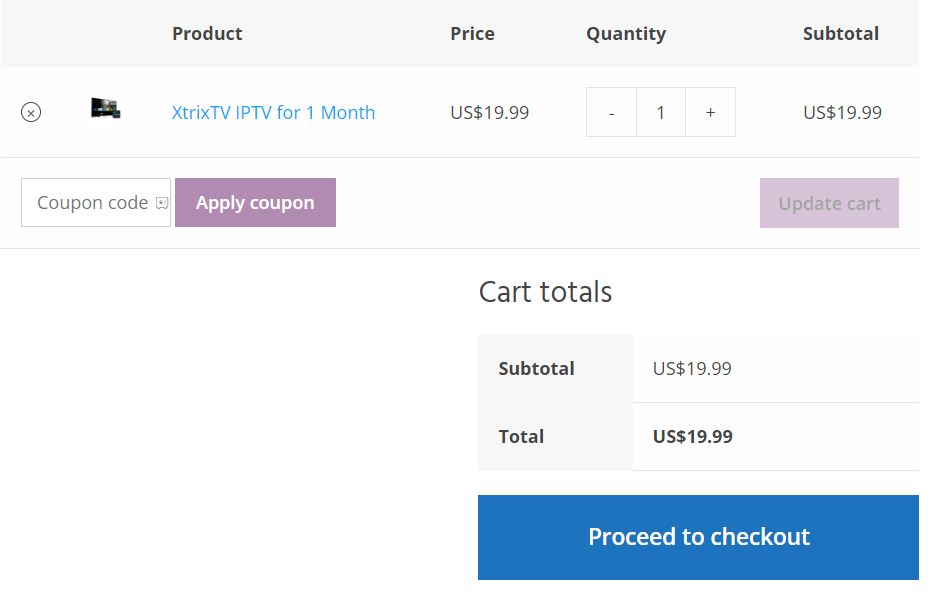Click the Subtotal column header
The image size is (935, 607).
click(840, 33)
